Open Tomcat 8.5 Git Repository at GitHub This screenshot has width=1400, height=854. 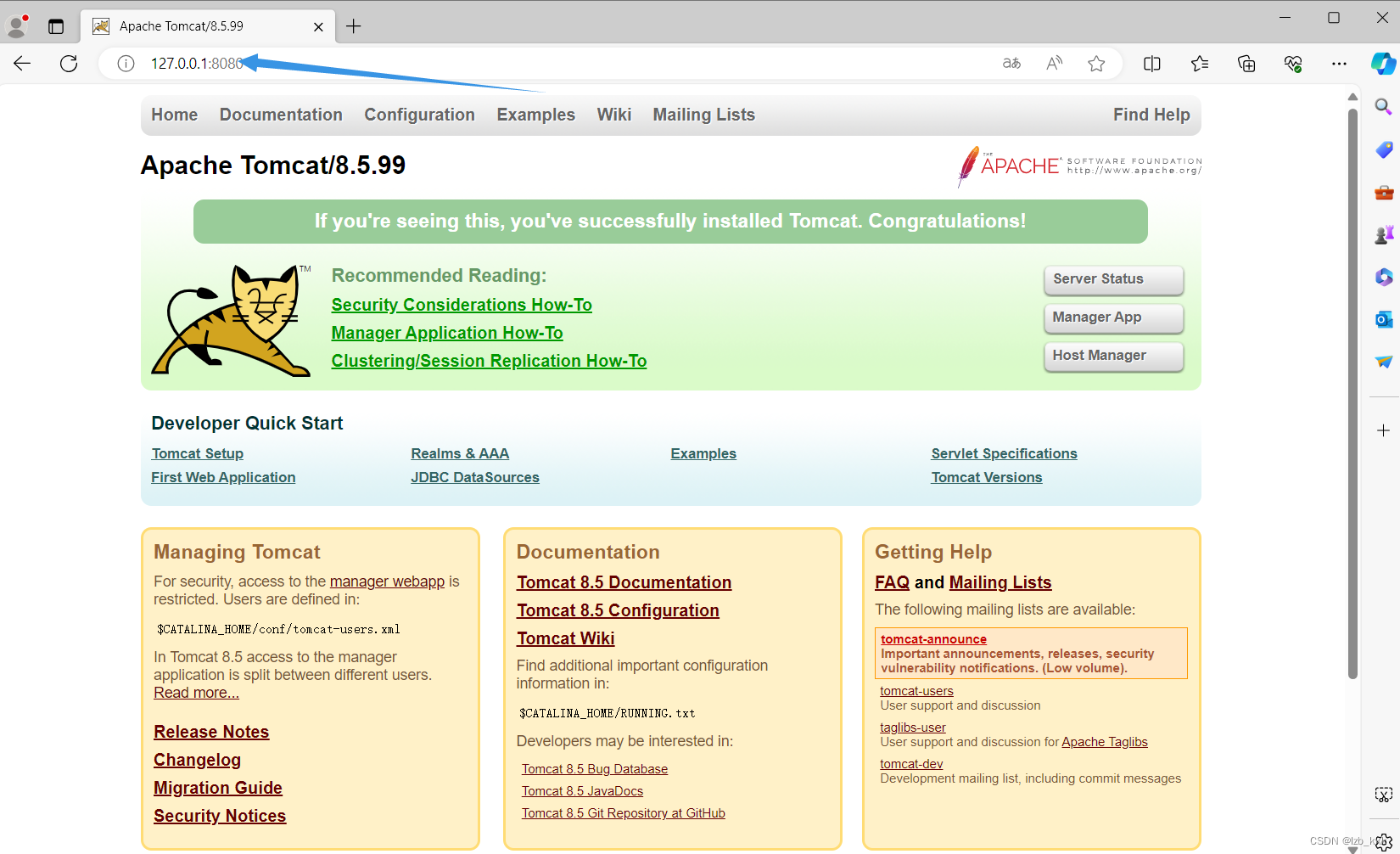pos(624,813)
